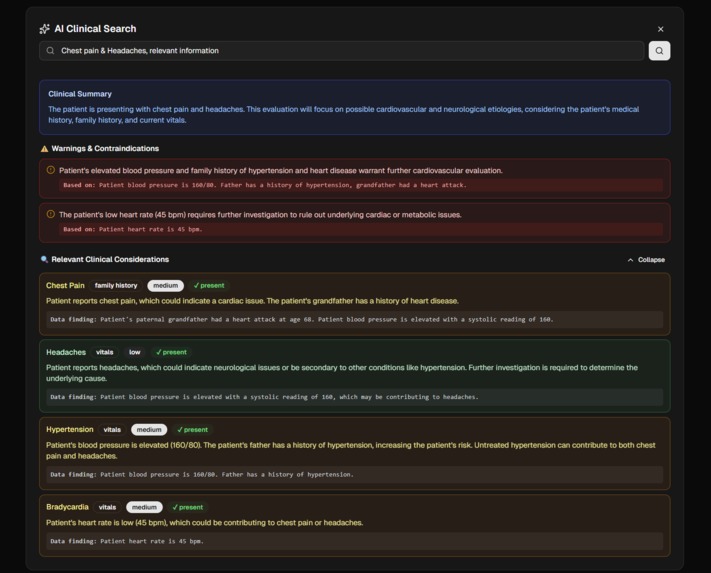The width and height of the screenshot is (711, 573).
Task: Click the alert icon on low heart rate warning
Action: coord(51,214)
